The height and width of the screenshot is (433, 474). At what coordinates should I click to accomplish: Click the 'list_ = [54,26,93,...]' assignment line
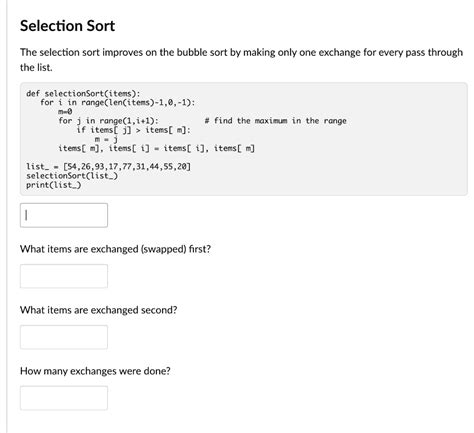109,166
